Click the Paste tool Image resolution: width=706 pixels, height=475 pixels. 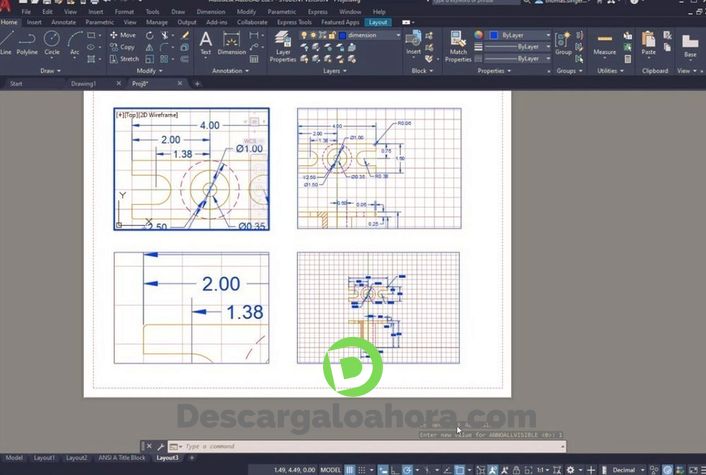tap(648, 43)
